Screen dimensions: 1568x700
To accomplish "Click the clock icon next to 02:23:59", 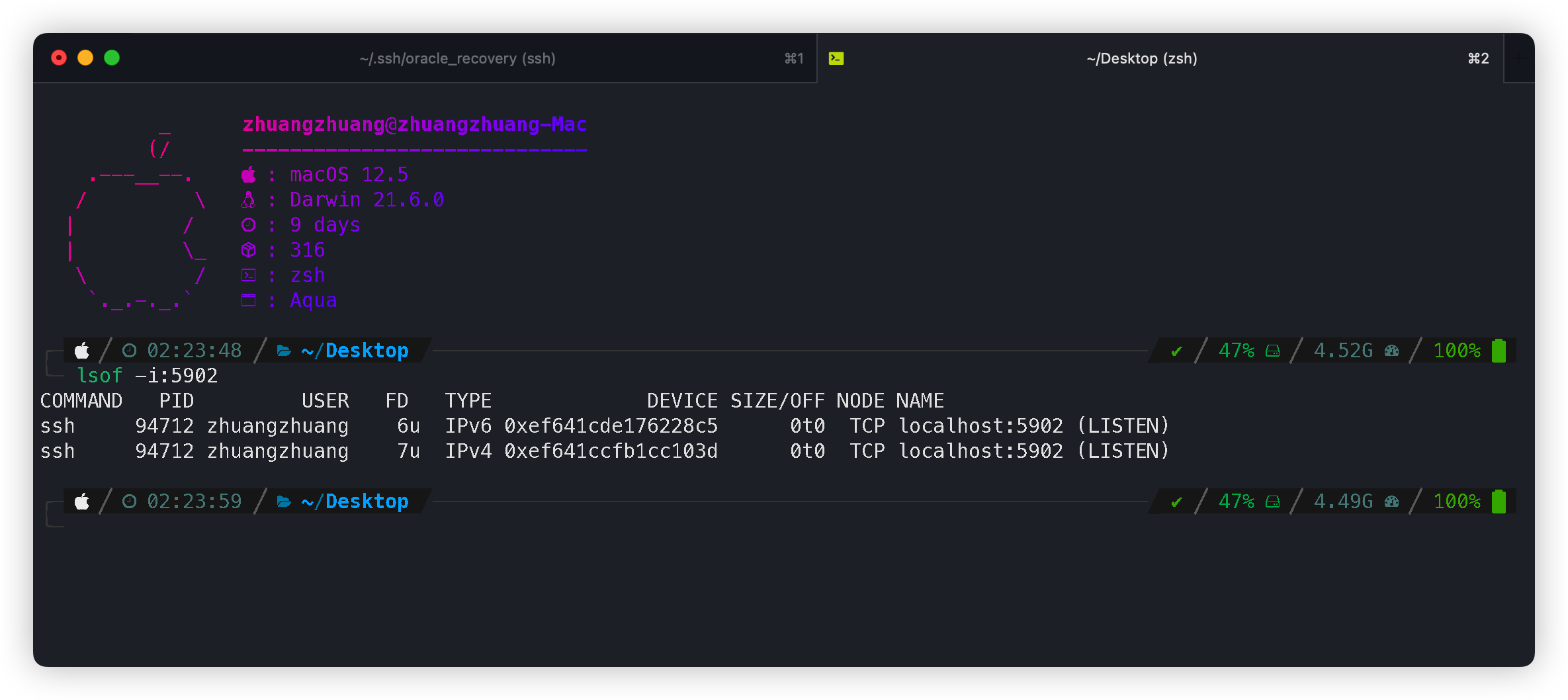I will tap(130, 502).
